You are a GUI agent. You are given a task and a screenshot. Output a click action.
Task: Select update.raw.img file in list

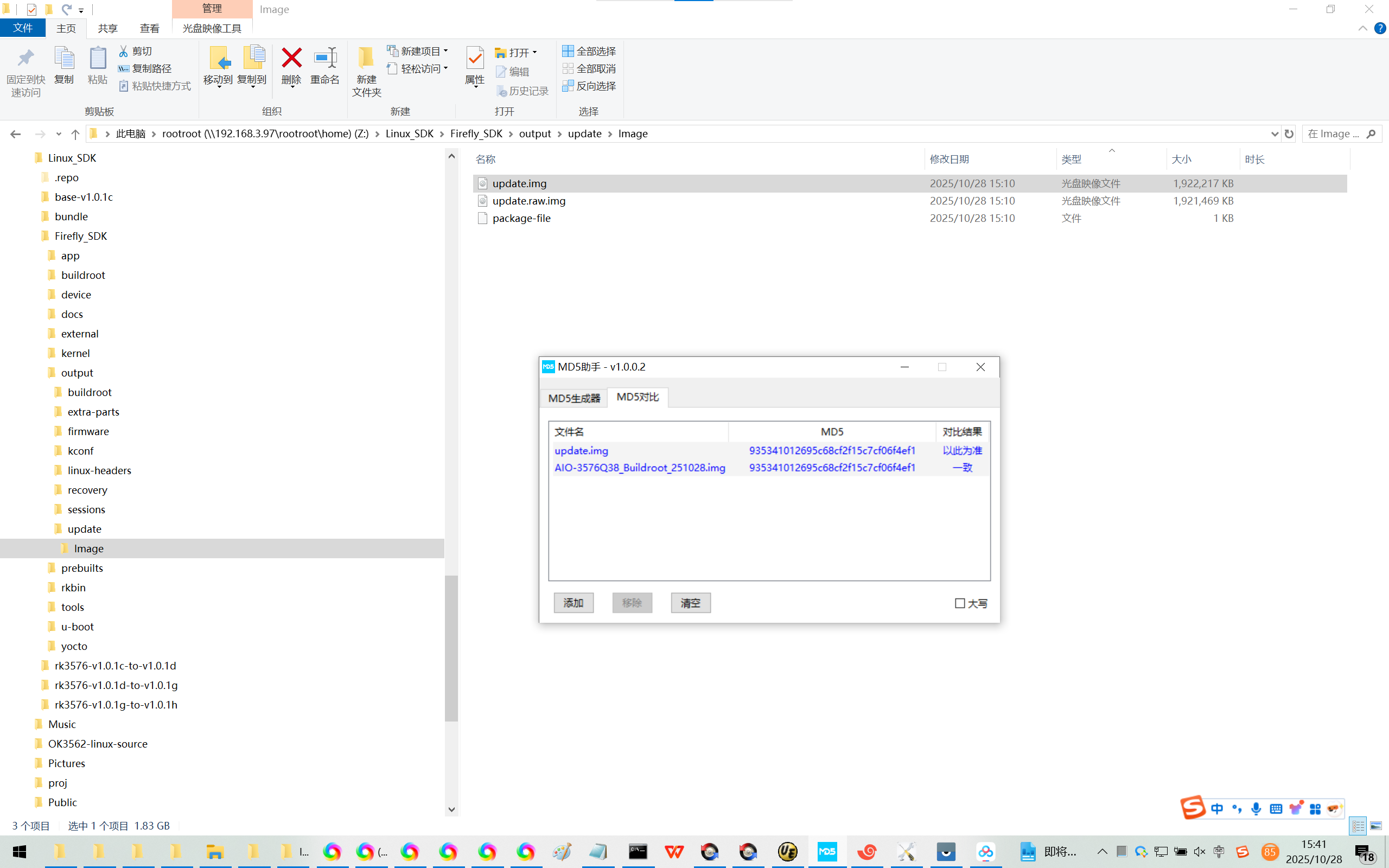point(528,201)
